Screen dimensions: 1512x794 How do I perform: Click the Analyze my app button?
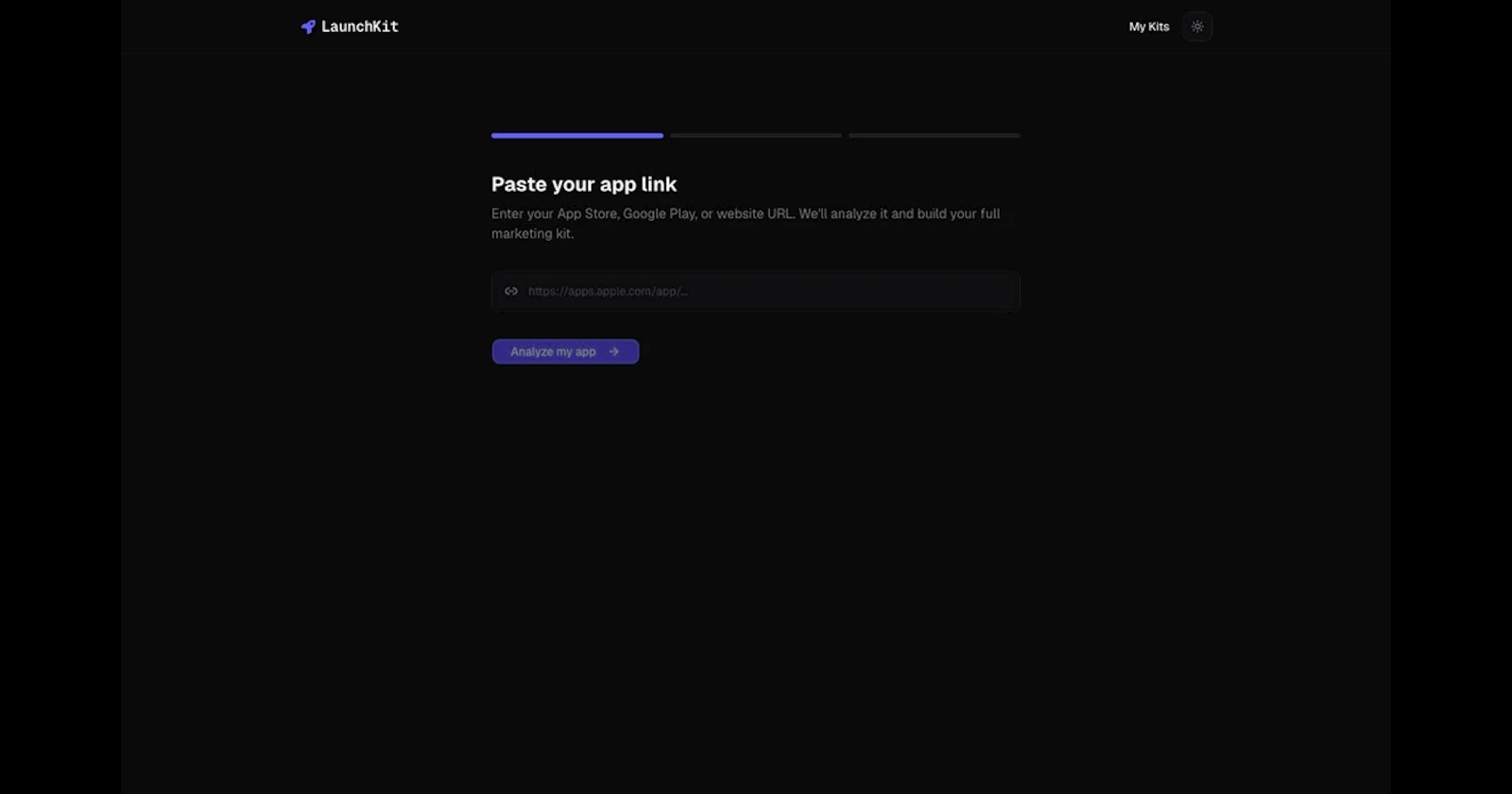(x=565, y=352)
